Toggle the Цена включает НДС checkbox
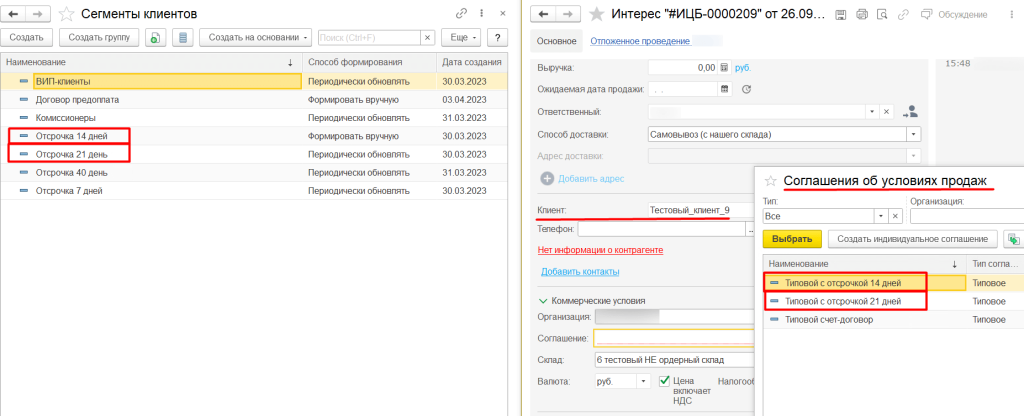The image size is (1024, 416). (665, 381)
